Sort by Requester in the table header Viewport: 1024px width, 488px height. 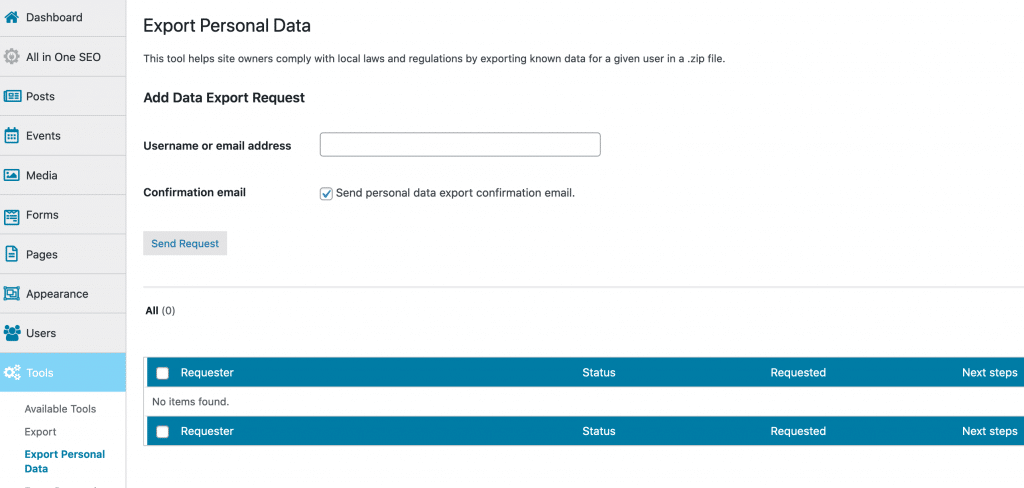tap(207, 373)
